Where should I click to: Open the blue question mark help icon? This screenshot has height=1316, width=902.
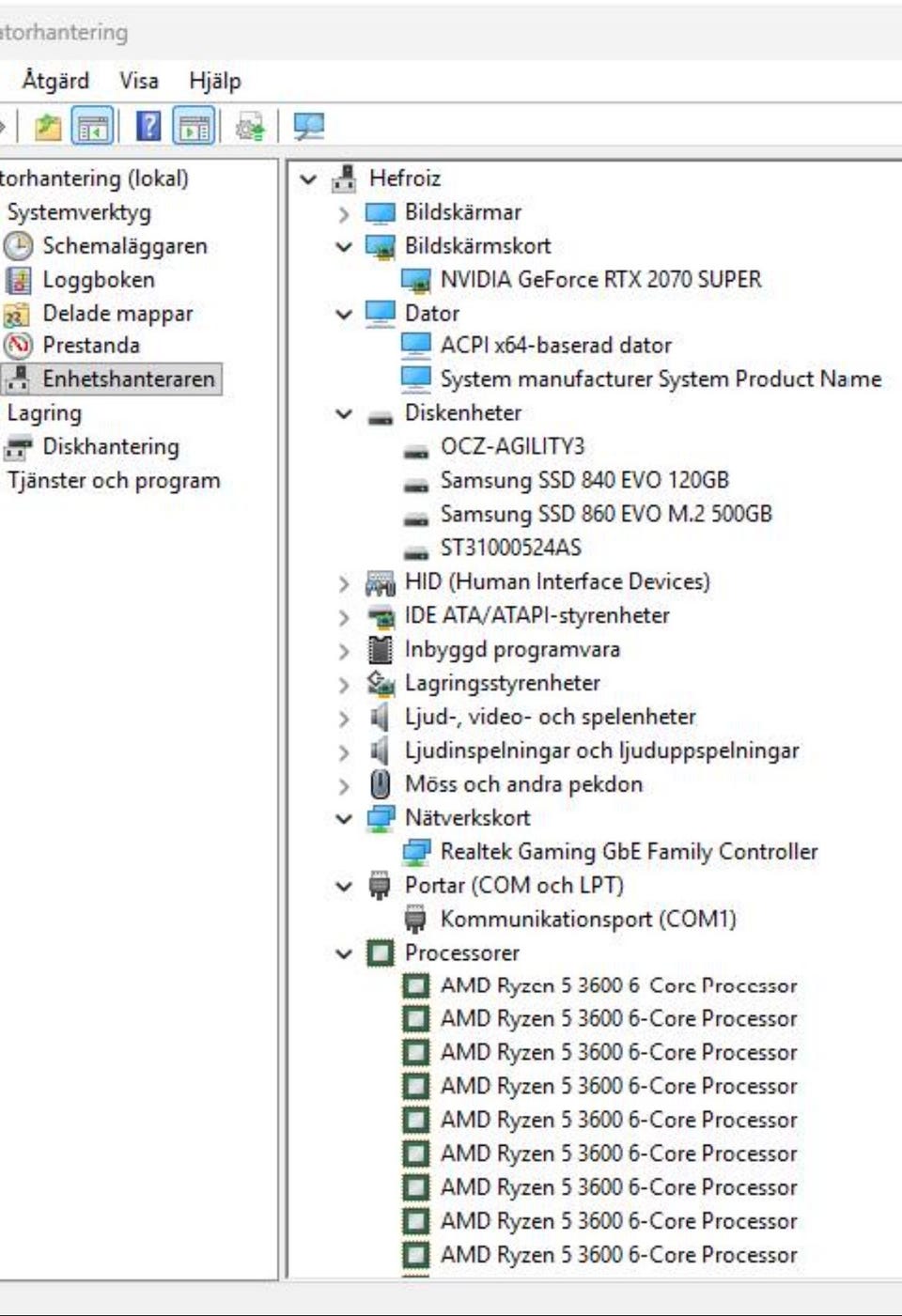tap(148, 126)
